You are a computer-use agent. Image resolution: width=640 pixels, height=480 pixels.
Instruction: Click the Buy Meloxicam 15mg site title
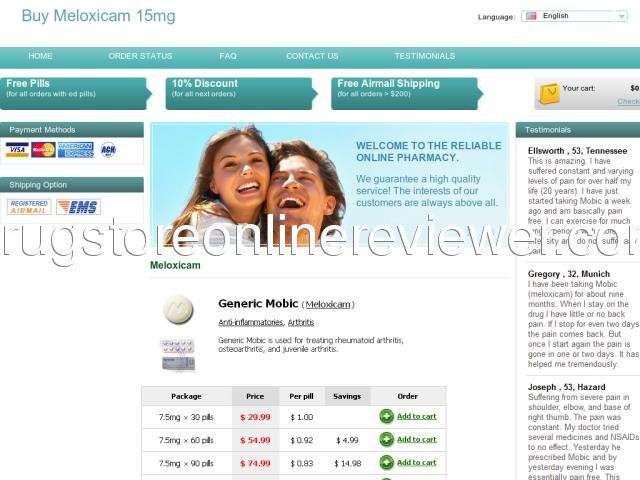[98, 16]
